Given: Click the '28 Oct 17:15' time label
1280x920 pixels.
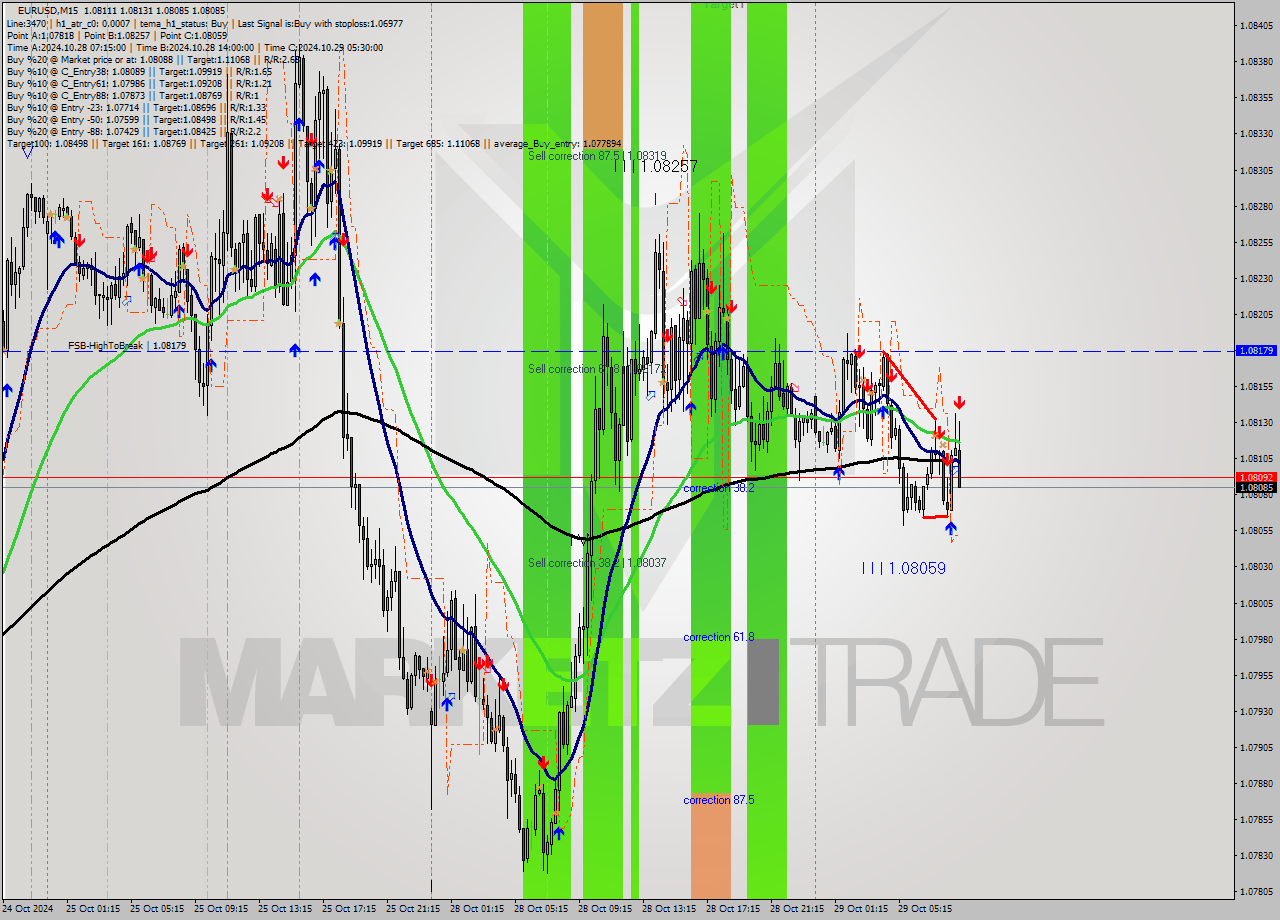Looking at the screenshot, I should point(732,909).
